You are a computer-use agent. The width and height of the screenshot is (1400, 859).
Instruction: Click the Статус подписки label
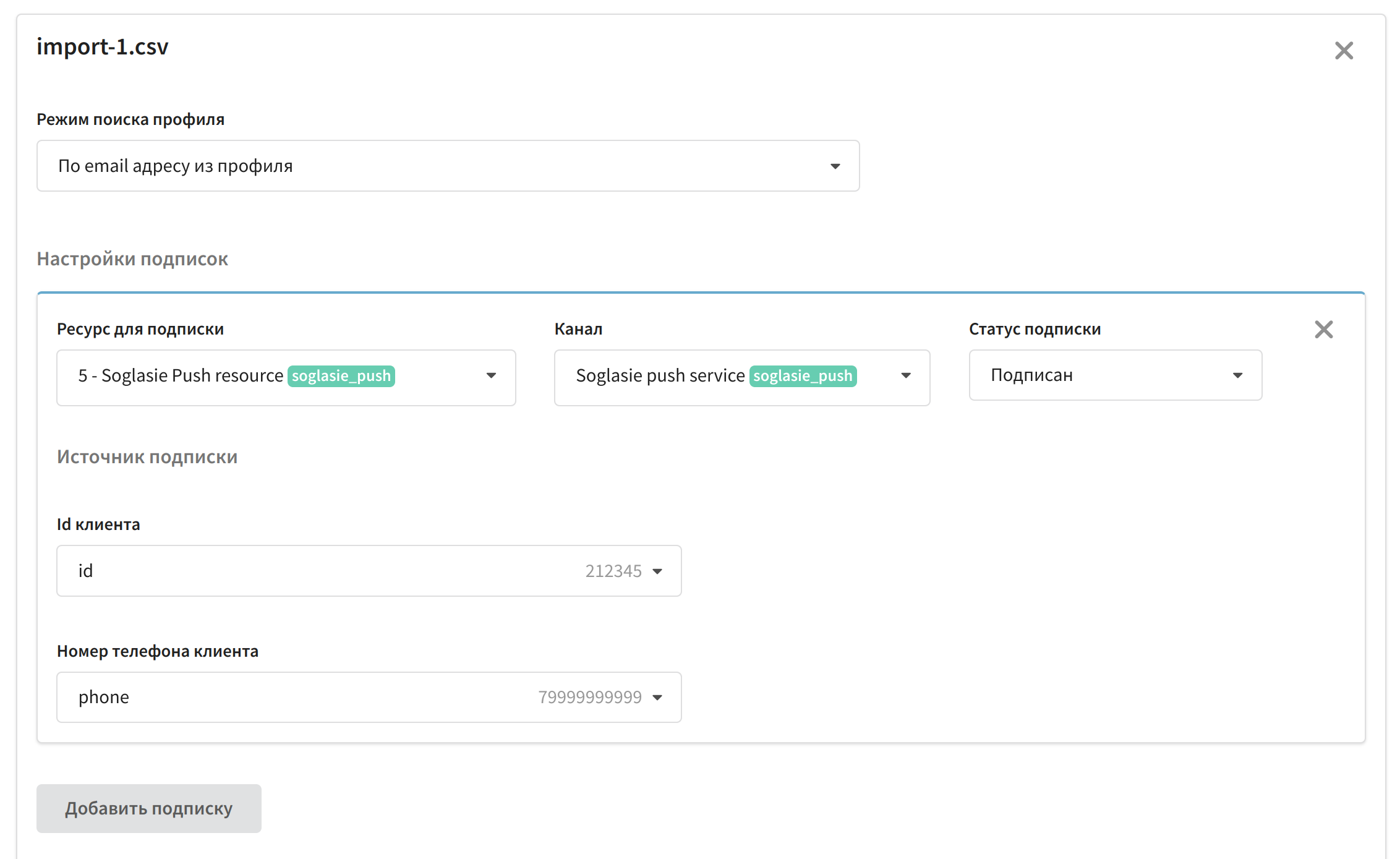[1035, 329]
